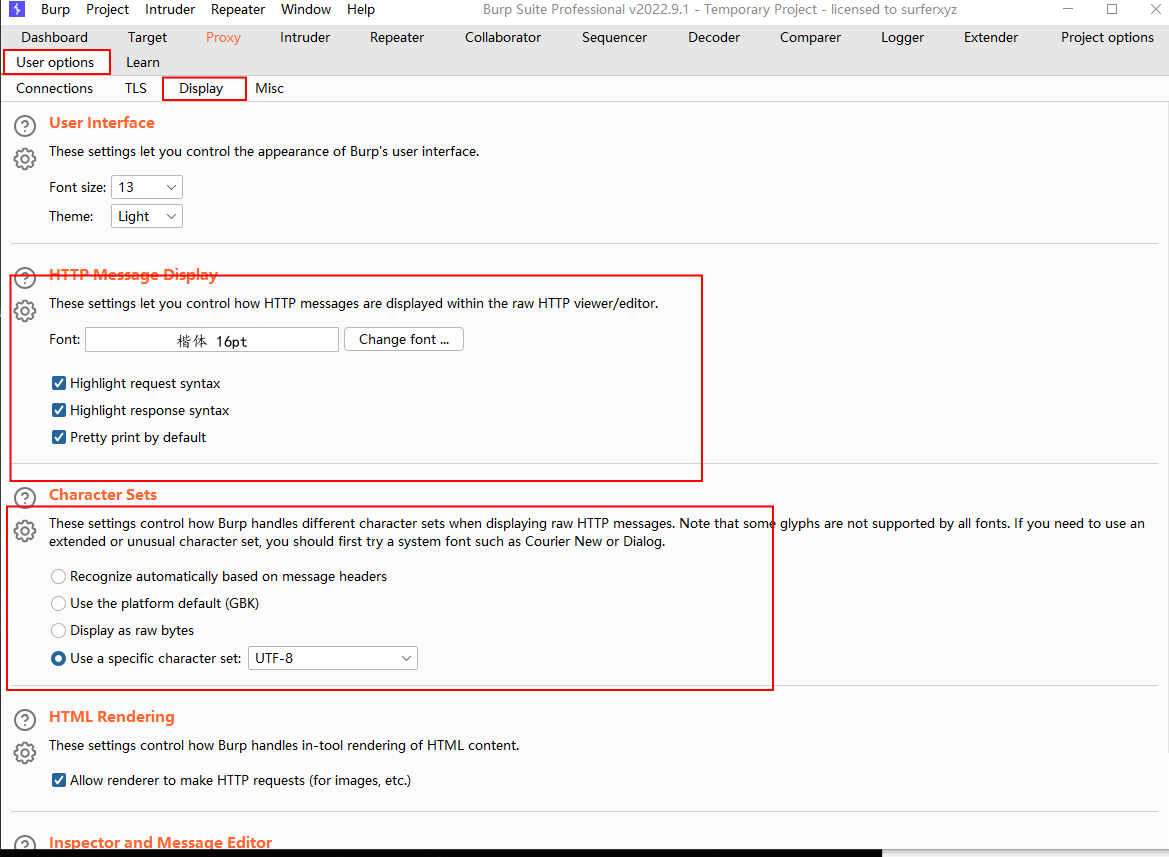The width and height of the screenshot is (1169, 857).
Task: Open Character Sets gear options
Action: (25, 531)
